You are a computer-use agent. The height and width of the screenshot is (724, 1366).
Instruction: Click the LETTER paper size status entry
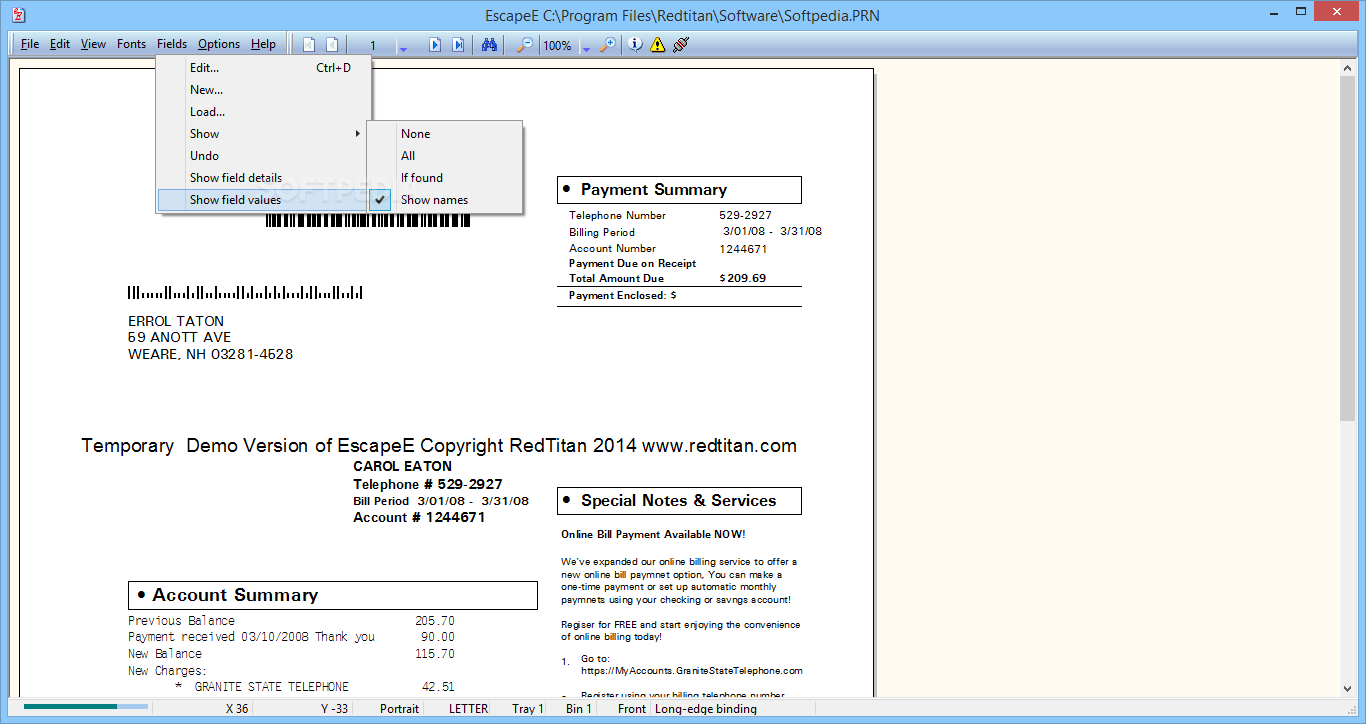(468, 709)
